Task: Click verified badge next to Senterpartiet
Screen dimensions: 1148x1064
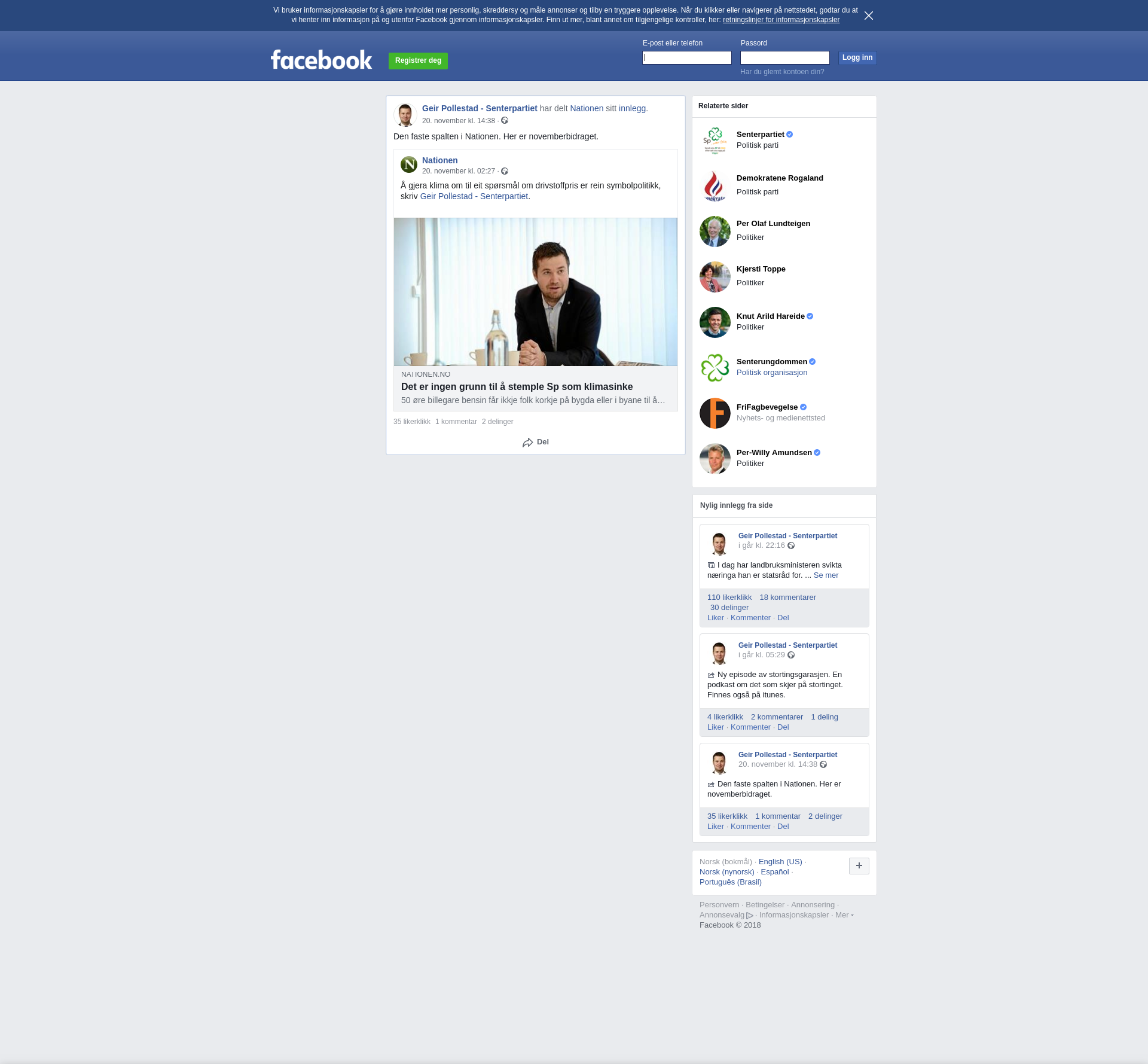Action: (790, 135)
